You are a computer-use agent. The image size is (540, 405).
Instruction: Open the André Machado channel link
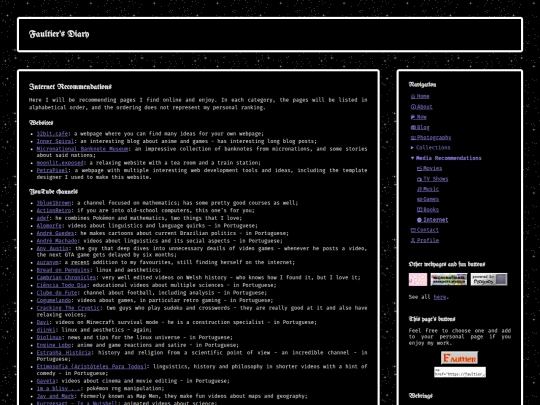tap(57, 241)
